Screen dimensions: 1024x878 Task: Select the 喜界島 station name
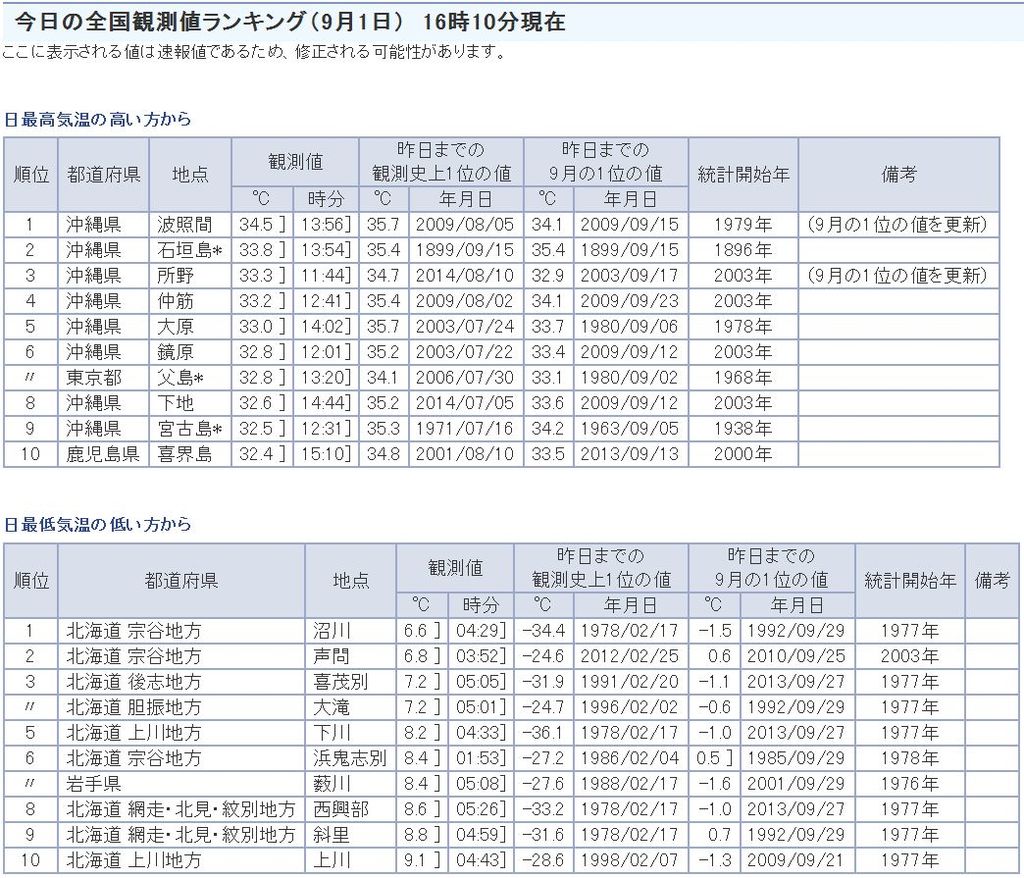[x=184, y=454]
